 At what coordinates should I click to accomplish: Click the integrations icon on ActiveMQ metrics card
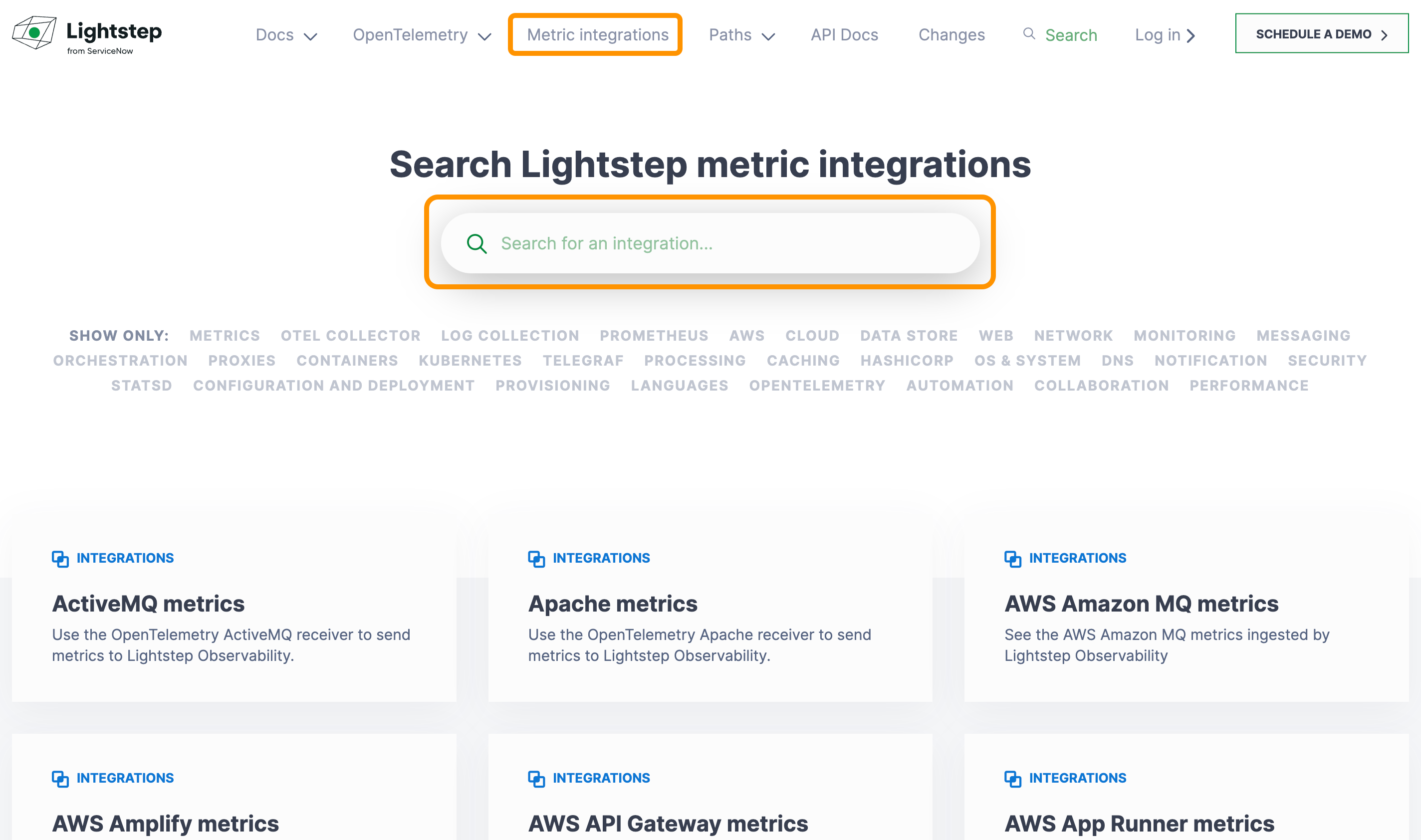pyautogui.click(x=60, y=559)
